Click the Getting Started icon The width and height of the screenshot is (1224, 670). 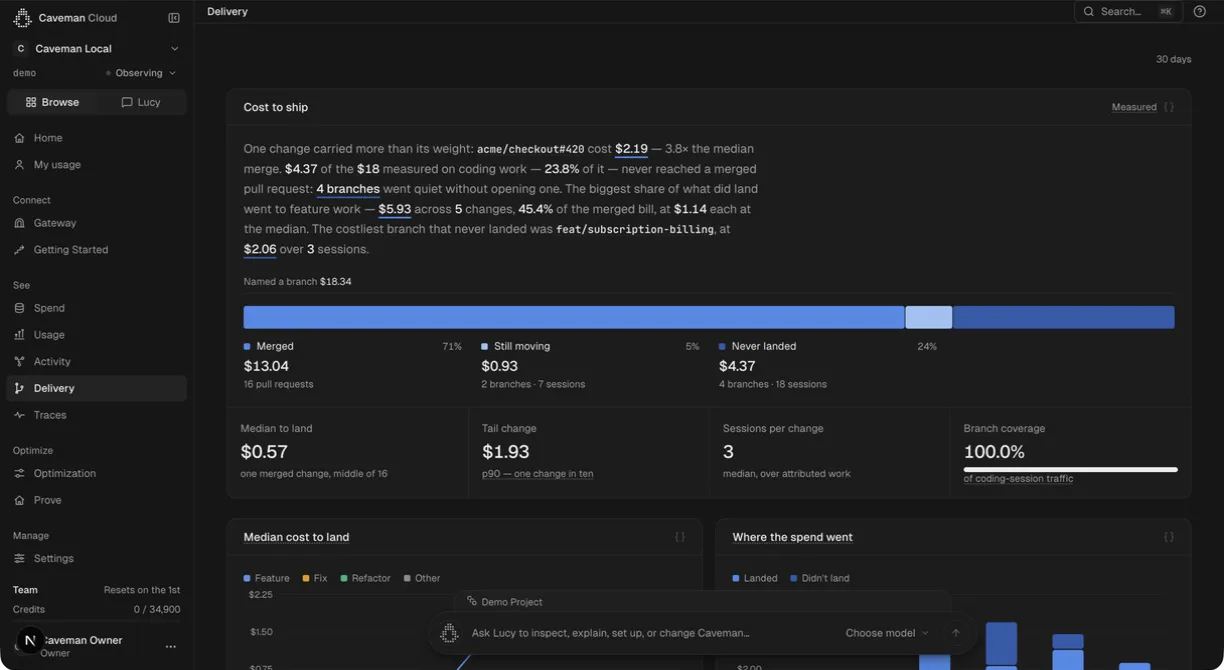[x=19, y=250]
